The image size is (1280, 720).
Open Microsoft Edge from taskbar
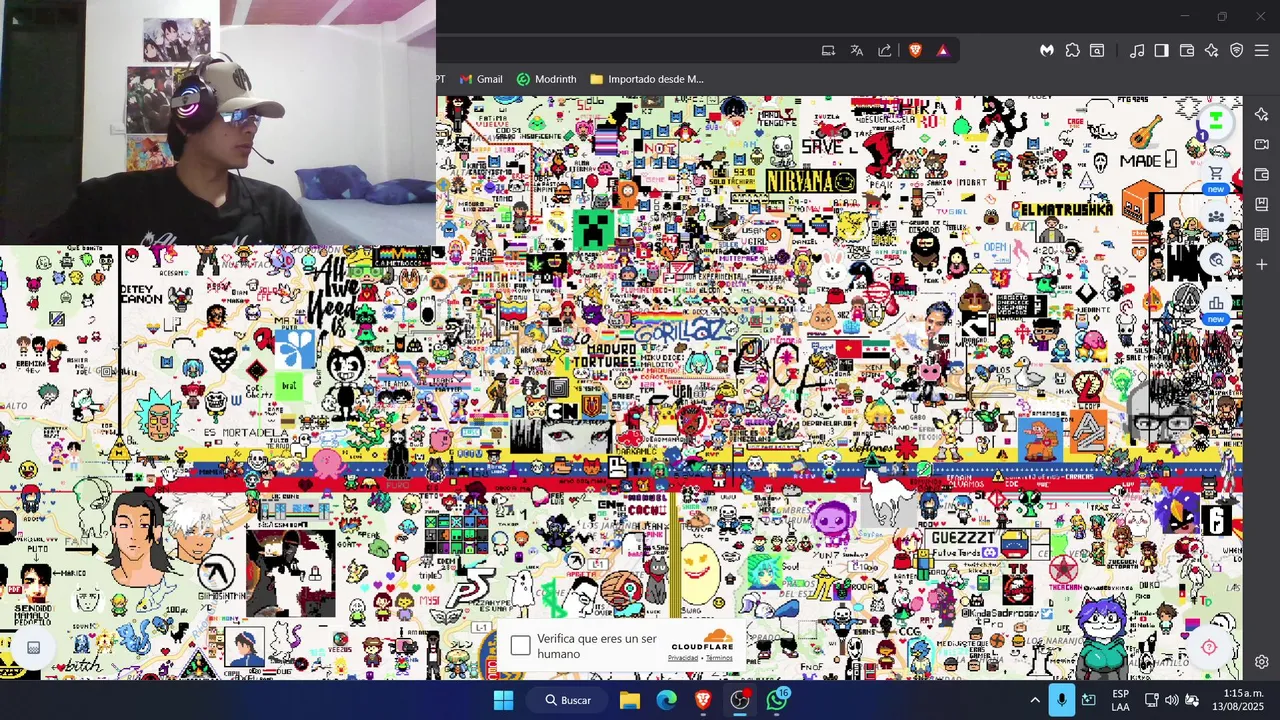point(666,700)
